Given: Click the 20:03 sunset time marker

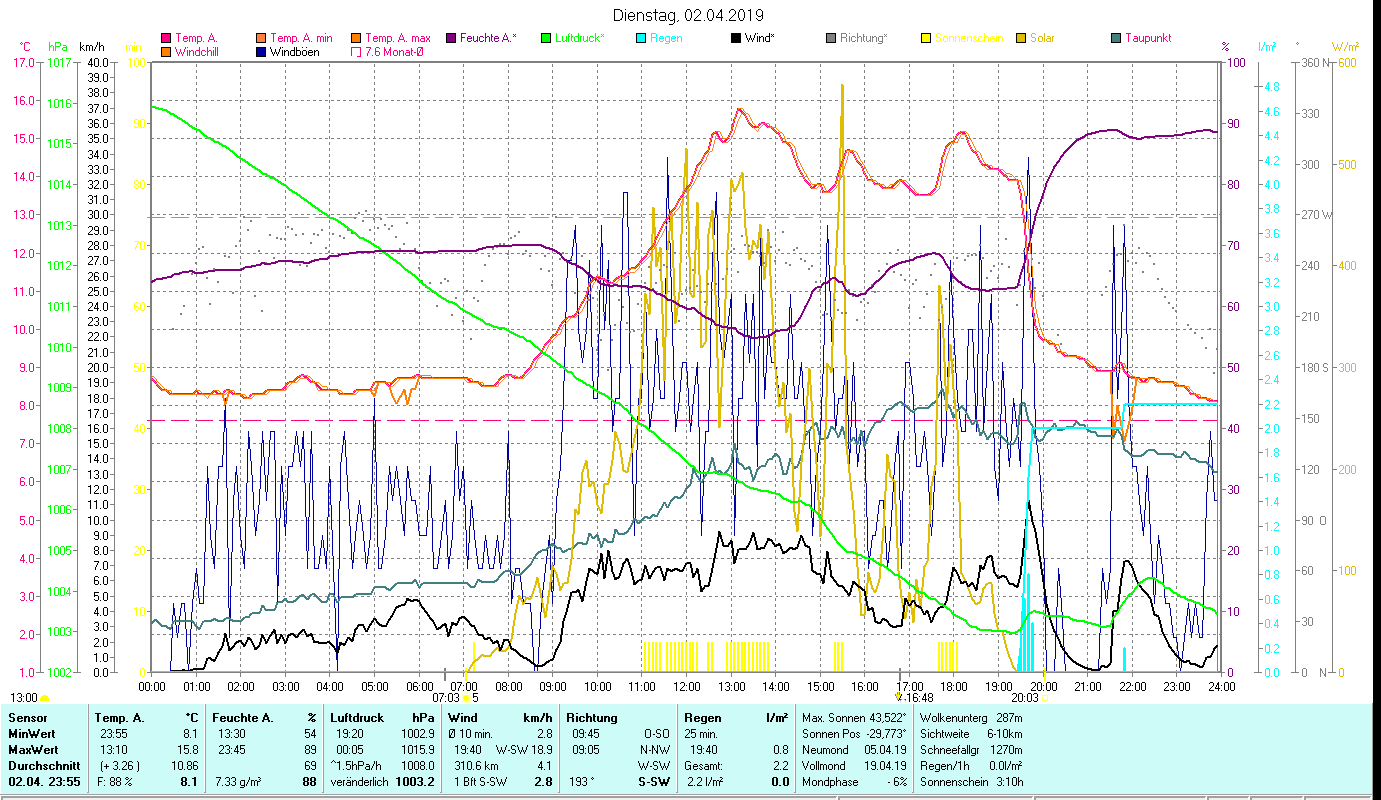Looking at the screenshot, I should pos(1025,697).
